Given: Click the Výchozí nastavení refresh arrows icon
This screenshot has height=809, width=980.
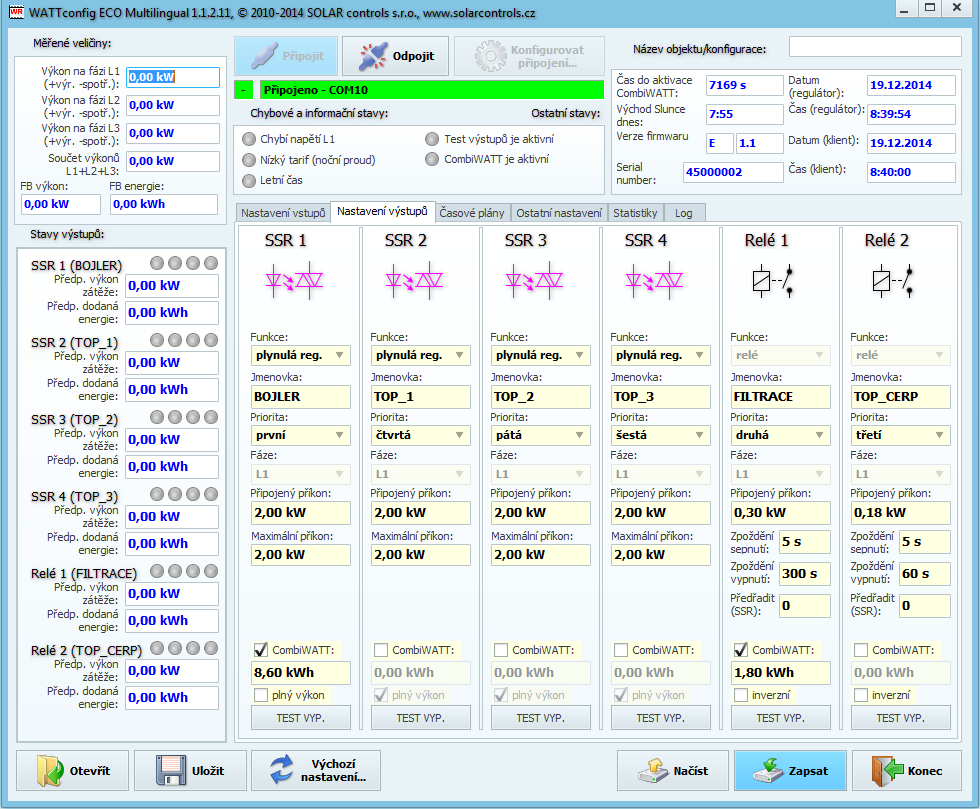Looking at the screenshot, I should point(282,770).
